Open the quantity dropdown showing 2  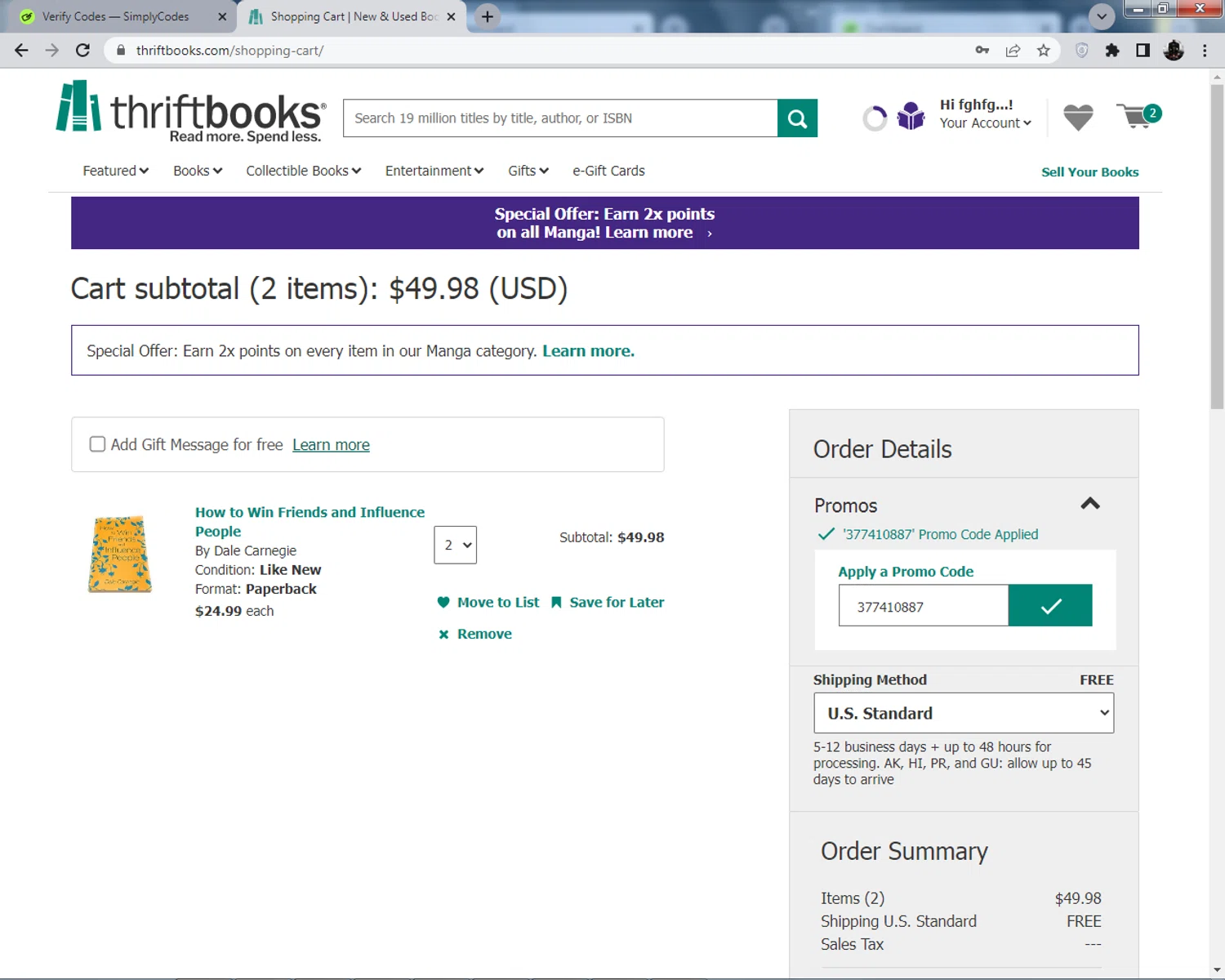[455, 545]
